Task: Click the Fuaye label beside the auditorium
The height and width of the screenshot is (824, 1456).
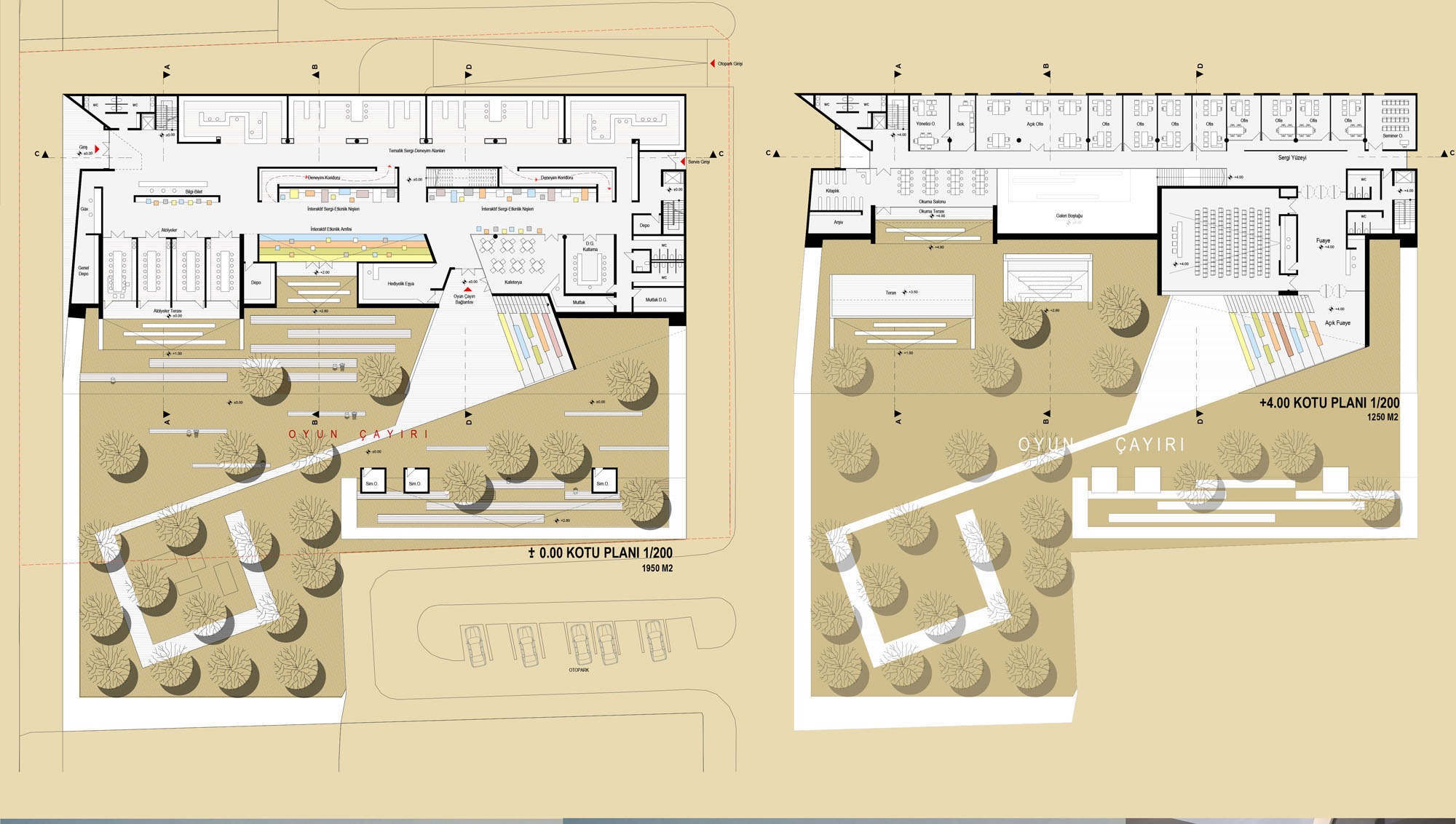Action: [1323, 241]
